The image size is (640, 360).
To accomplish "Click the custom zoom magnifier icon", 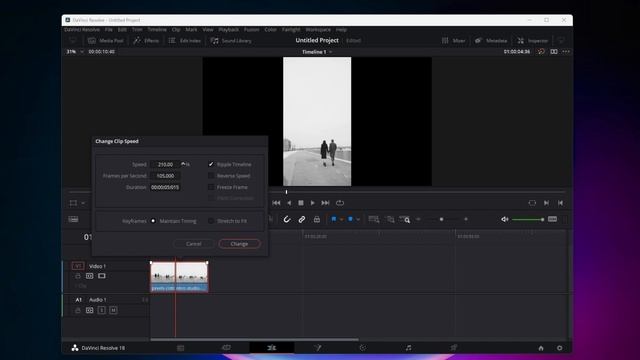I will tap(405, 219).
